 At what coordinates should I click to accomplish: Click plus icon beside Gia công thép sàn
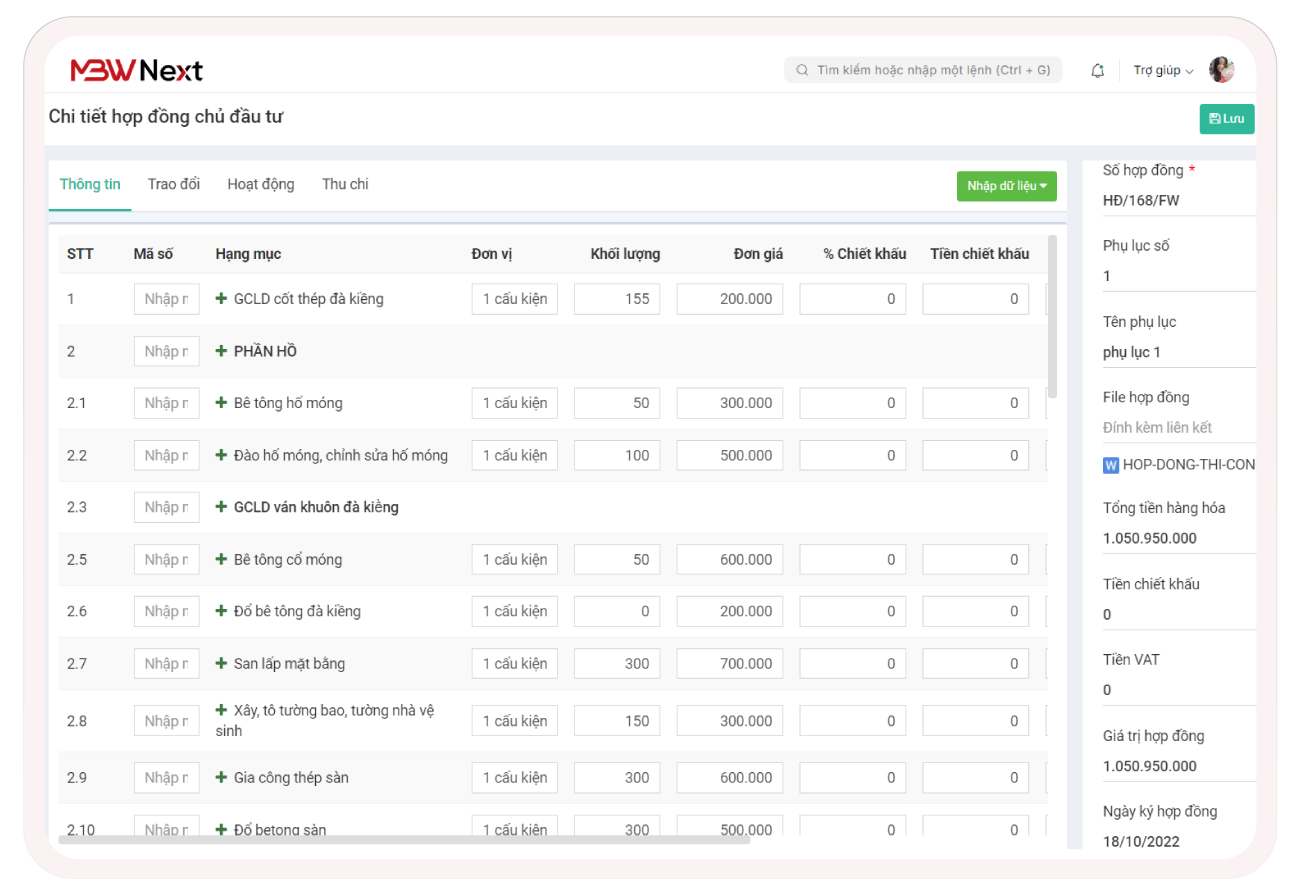pyautogui.click(x=222, y=777)
